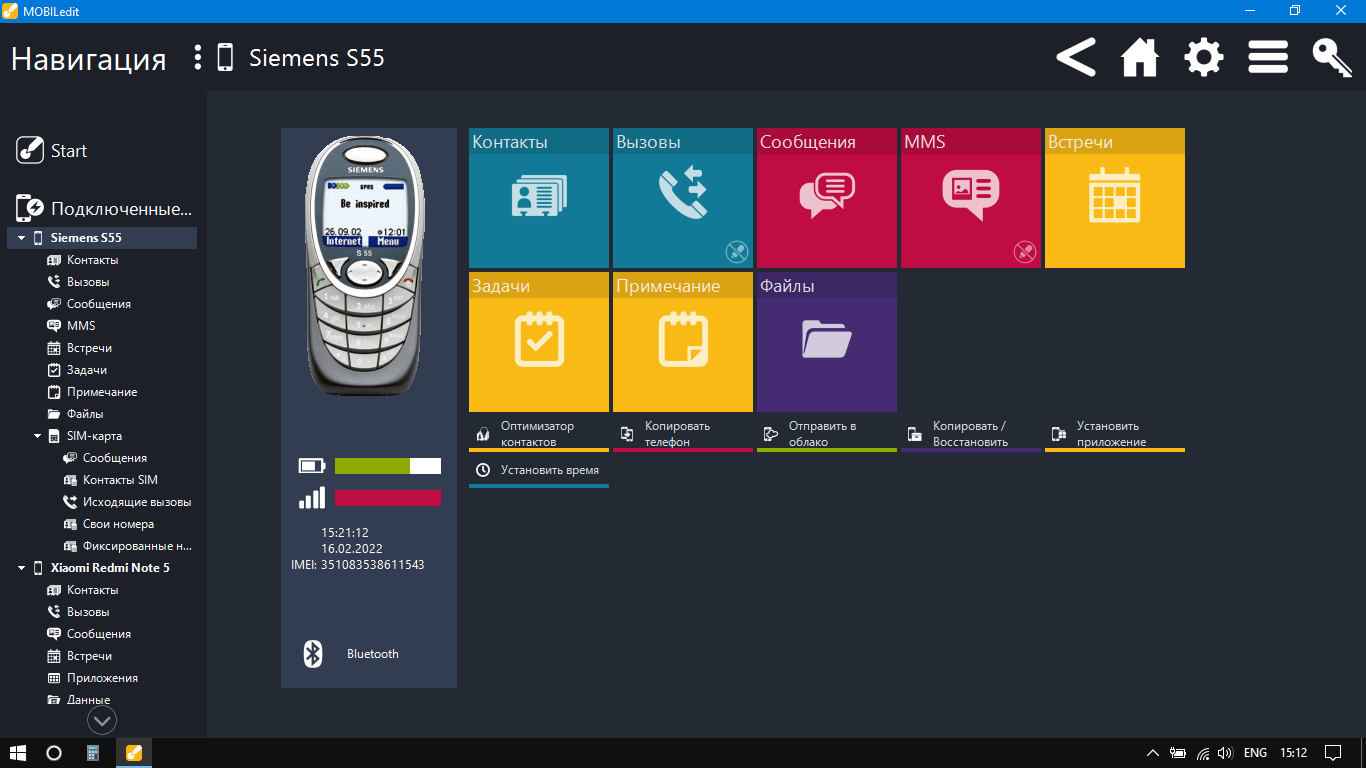The height and width of the screenshot is (768, 1366).
Task: Collapse the Xiaomi Redmi Note 5 node
Action: [22, 568]
